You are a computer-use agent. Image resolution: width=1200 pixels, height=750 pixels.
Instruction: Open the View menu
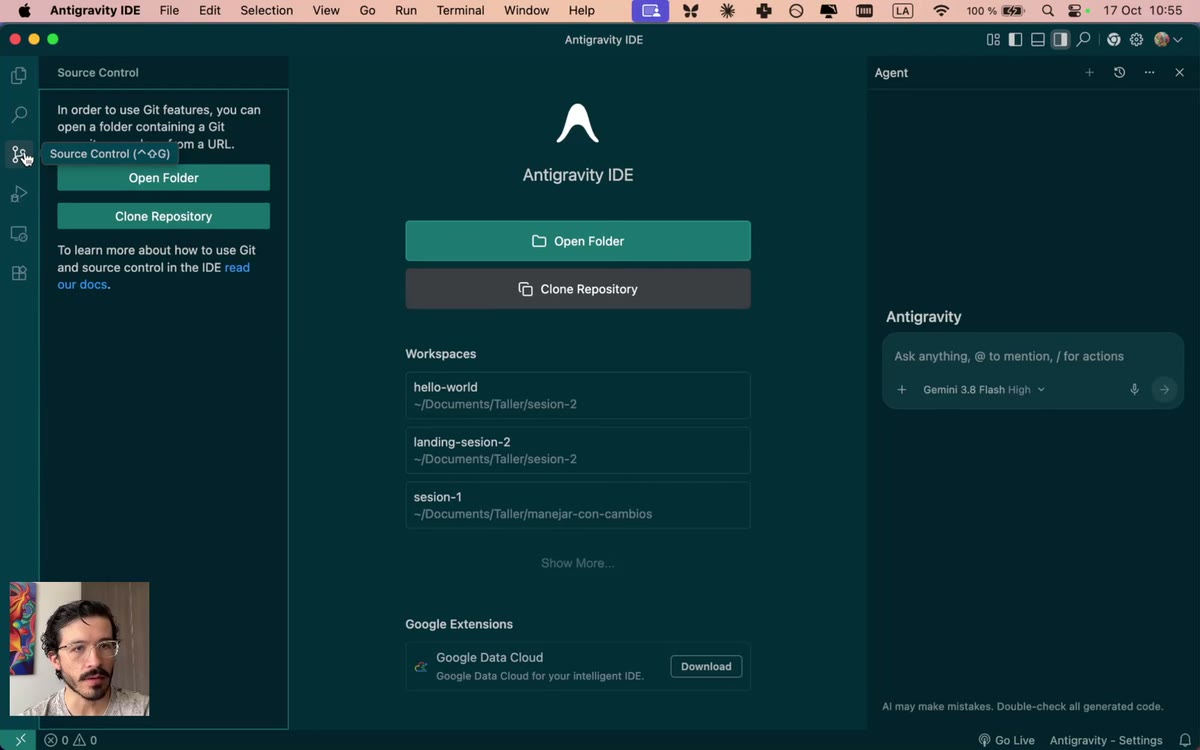click(x=326, y=11)
